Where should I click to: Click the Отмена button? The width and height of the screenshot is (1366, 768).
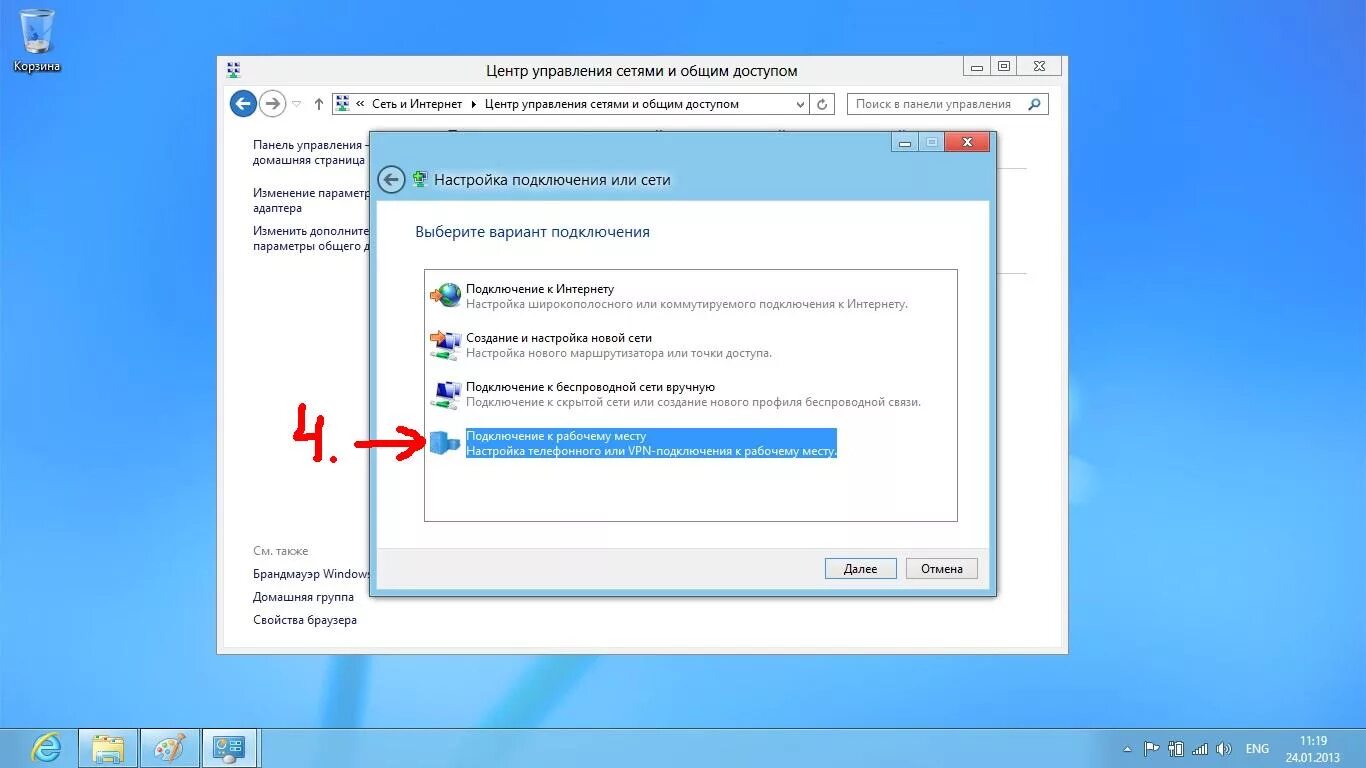[942, 569]
